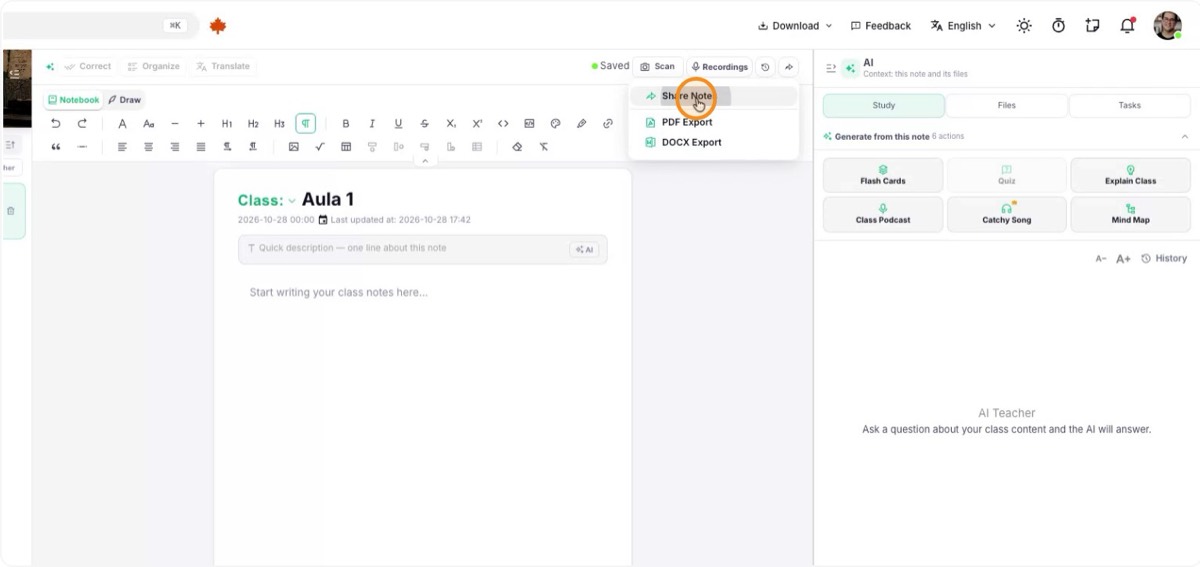
Task: Insert a math formula (square root icon)
Action: coord(320,147)
